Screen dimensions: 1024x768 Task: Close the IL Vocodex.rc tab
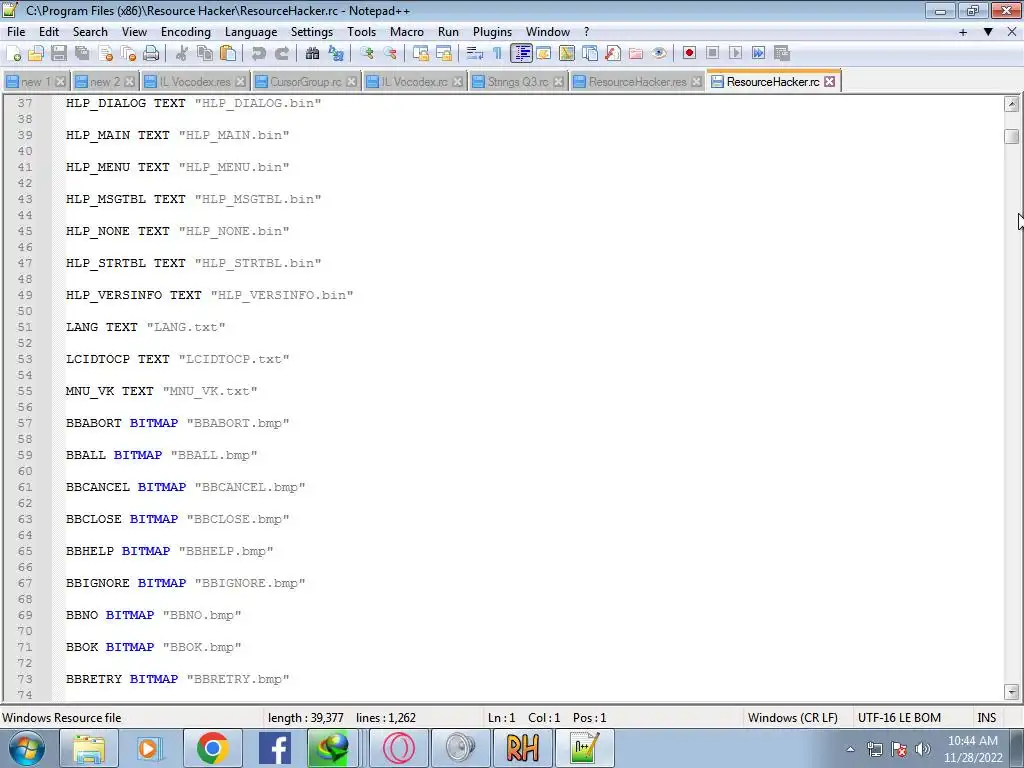[x=457, y=82]
